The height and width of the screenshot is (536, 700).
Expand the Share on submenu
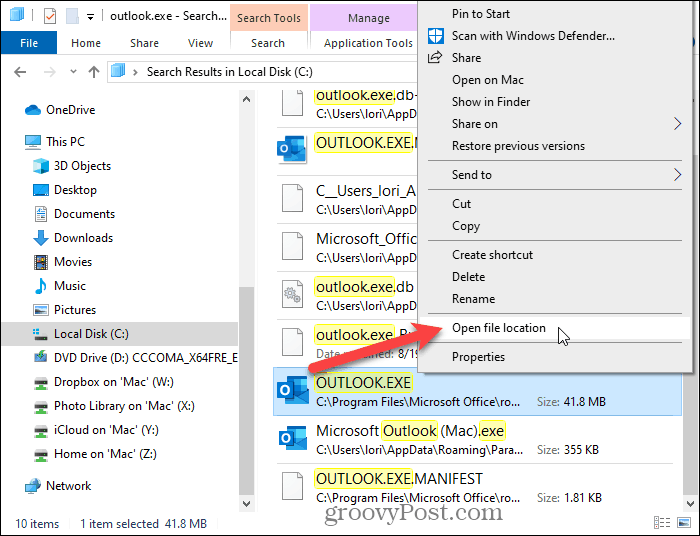[x=556, y=124]
